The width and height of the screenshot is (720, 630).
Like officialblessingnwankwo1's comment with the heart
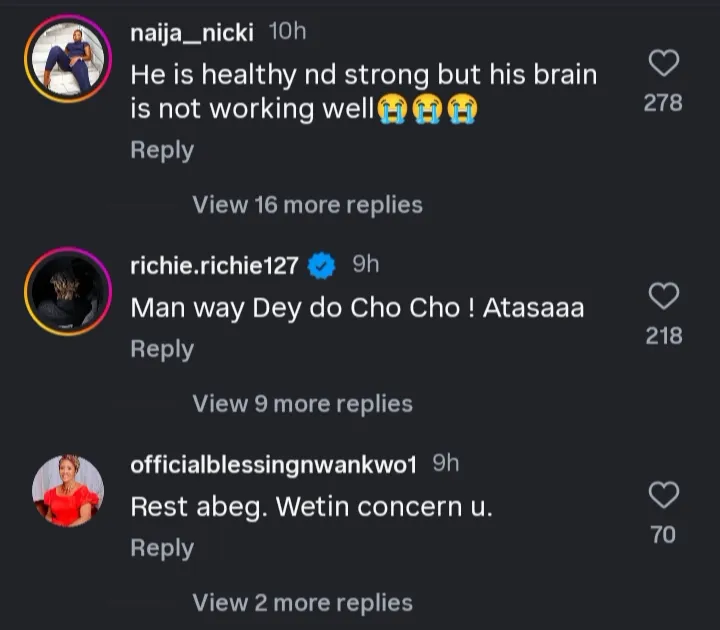click(664, 494)
